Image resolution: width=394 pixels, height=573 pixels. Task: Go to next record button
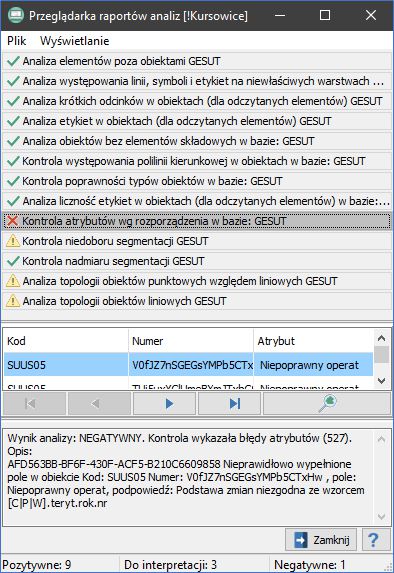[x=164, y=404]
